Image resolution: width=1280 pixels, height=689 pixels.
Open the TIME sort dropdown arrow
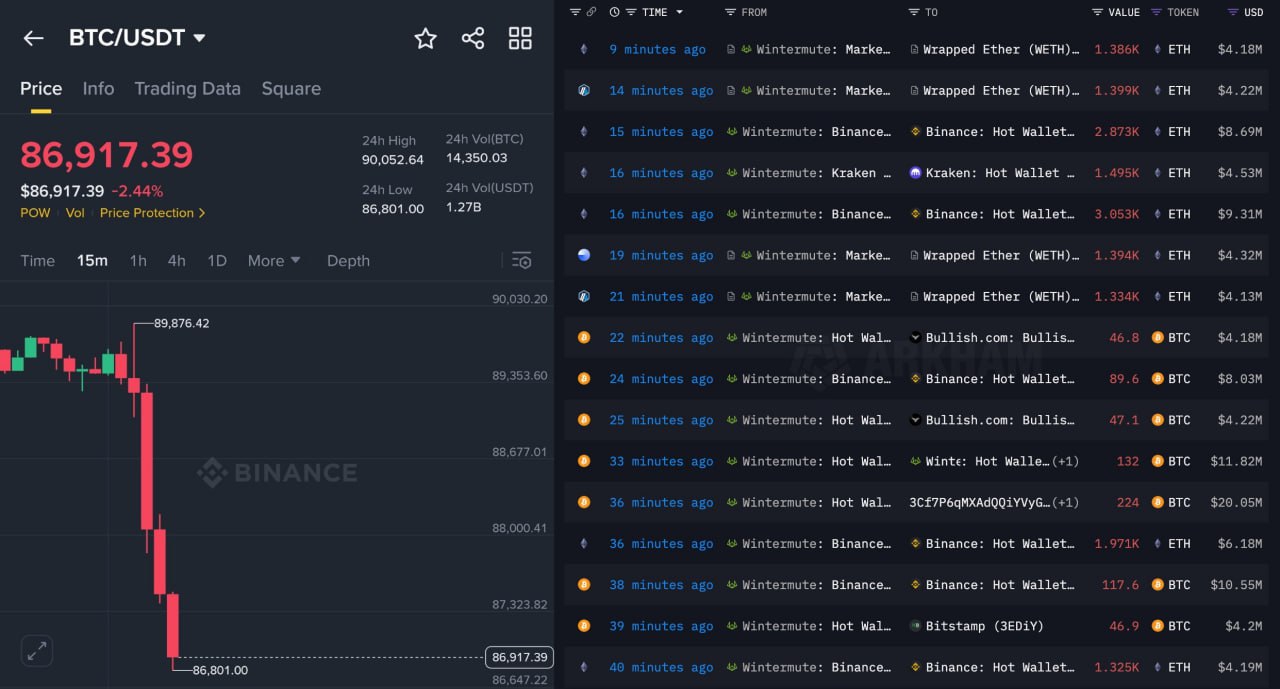680,12
